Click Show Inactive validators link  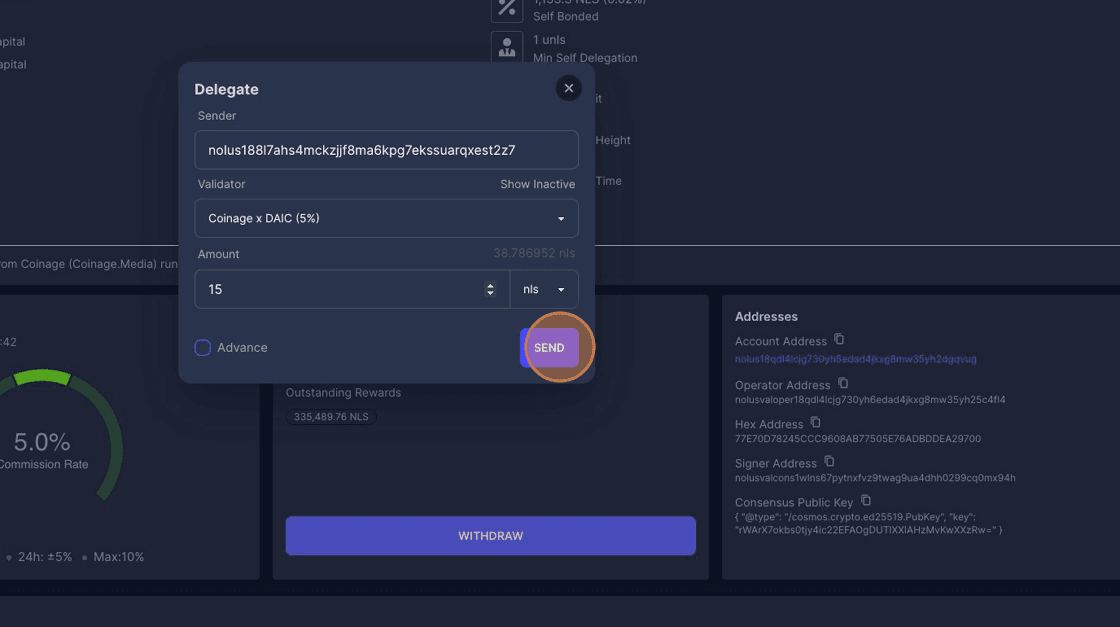pyautogui.click(x=537, y=184)
